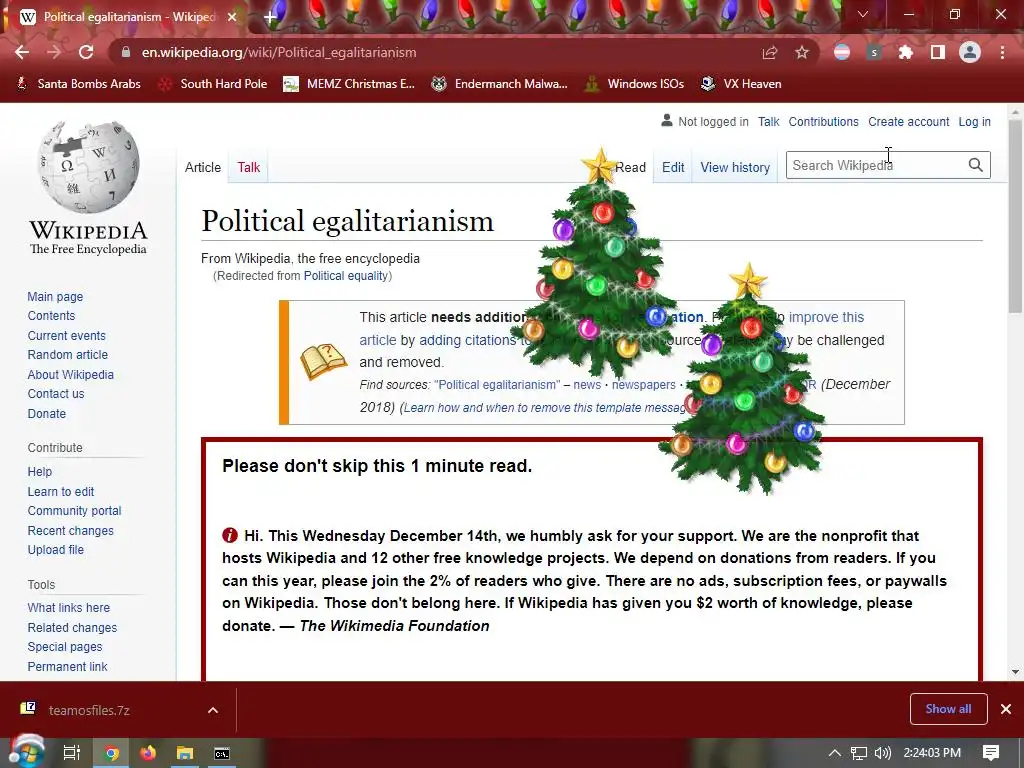Open Task View on the taskbar

[72, 753]
